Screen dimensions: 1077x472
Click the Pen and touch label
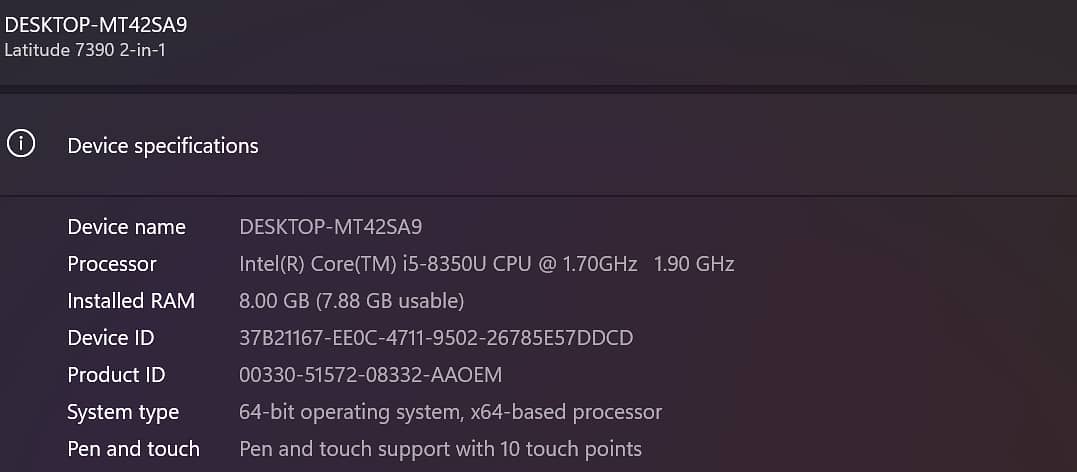tap(133, 449)
